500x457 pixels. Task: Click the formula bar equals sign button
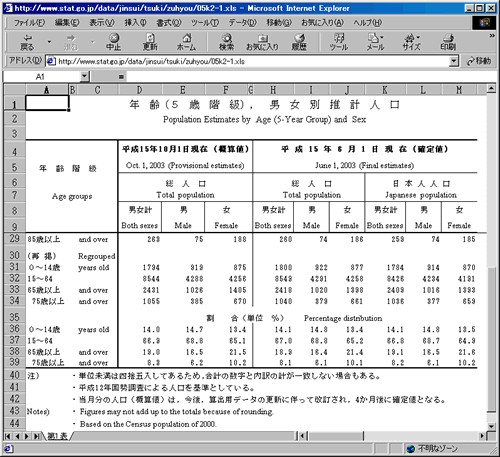tap(121, 77)
